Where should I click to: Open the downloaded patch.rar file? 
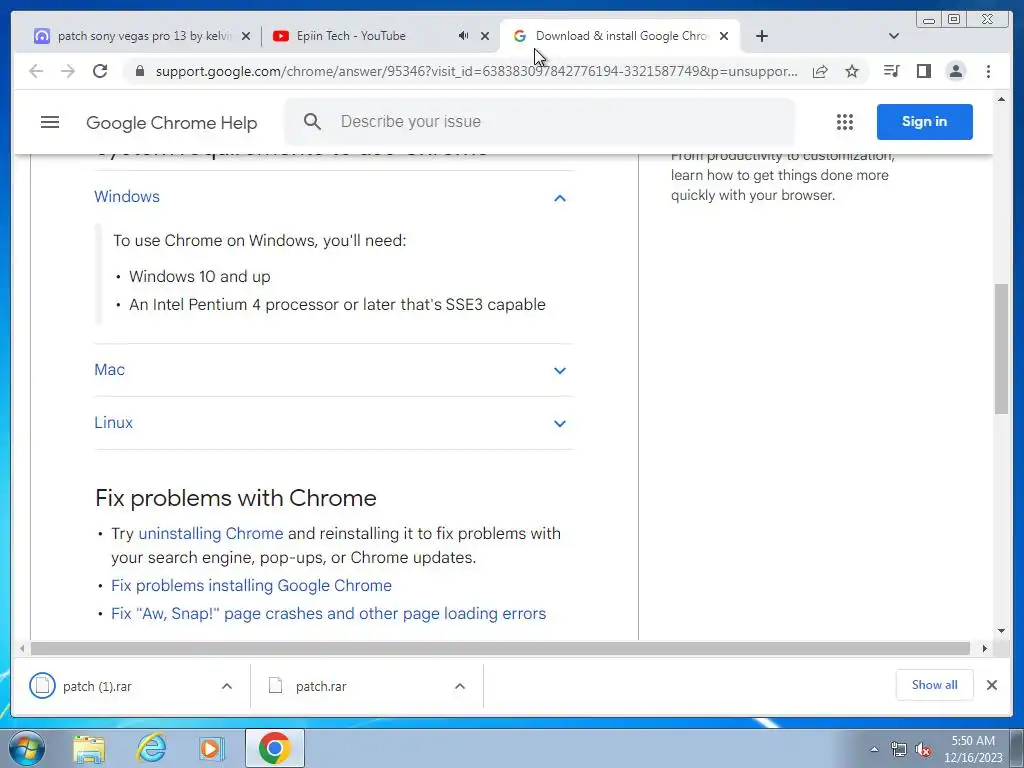click(x=321, y=686)
